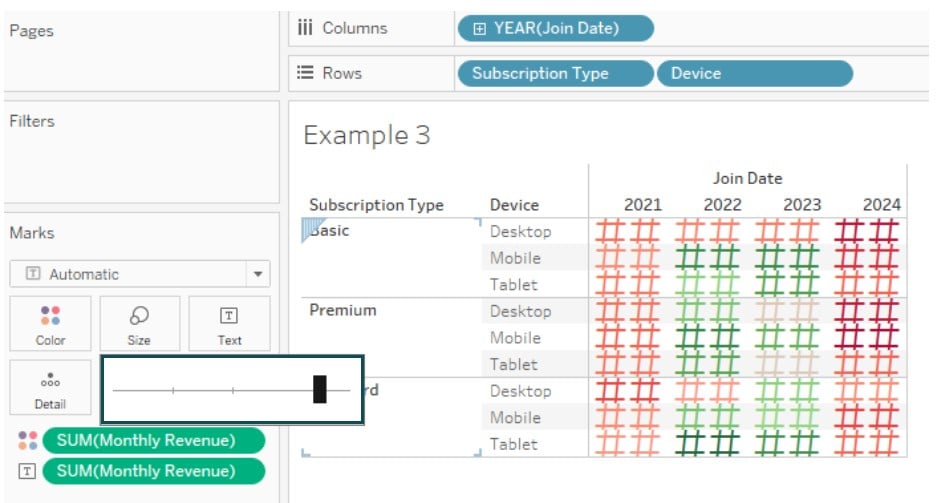Select the 2024 year header

tap(882, 205)
